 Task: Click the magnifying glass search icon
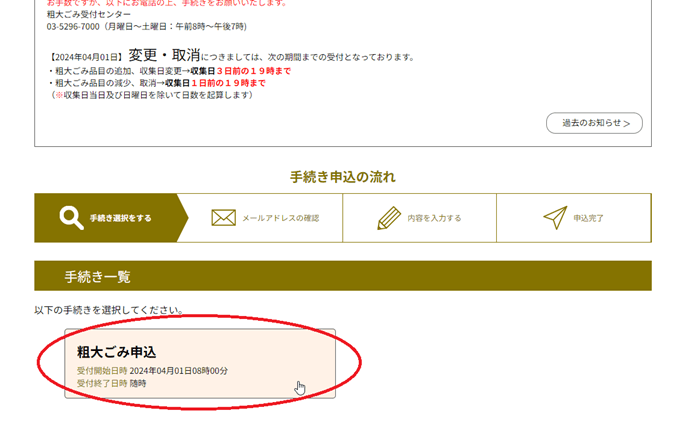tap(71, 218)
